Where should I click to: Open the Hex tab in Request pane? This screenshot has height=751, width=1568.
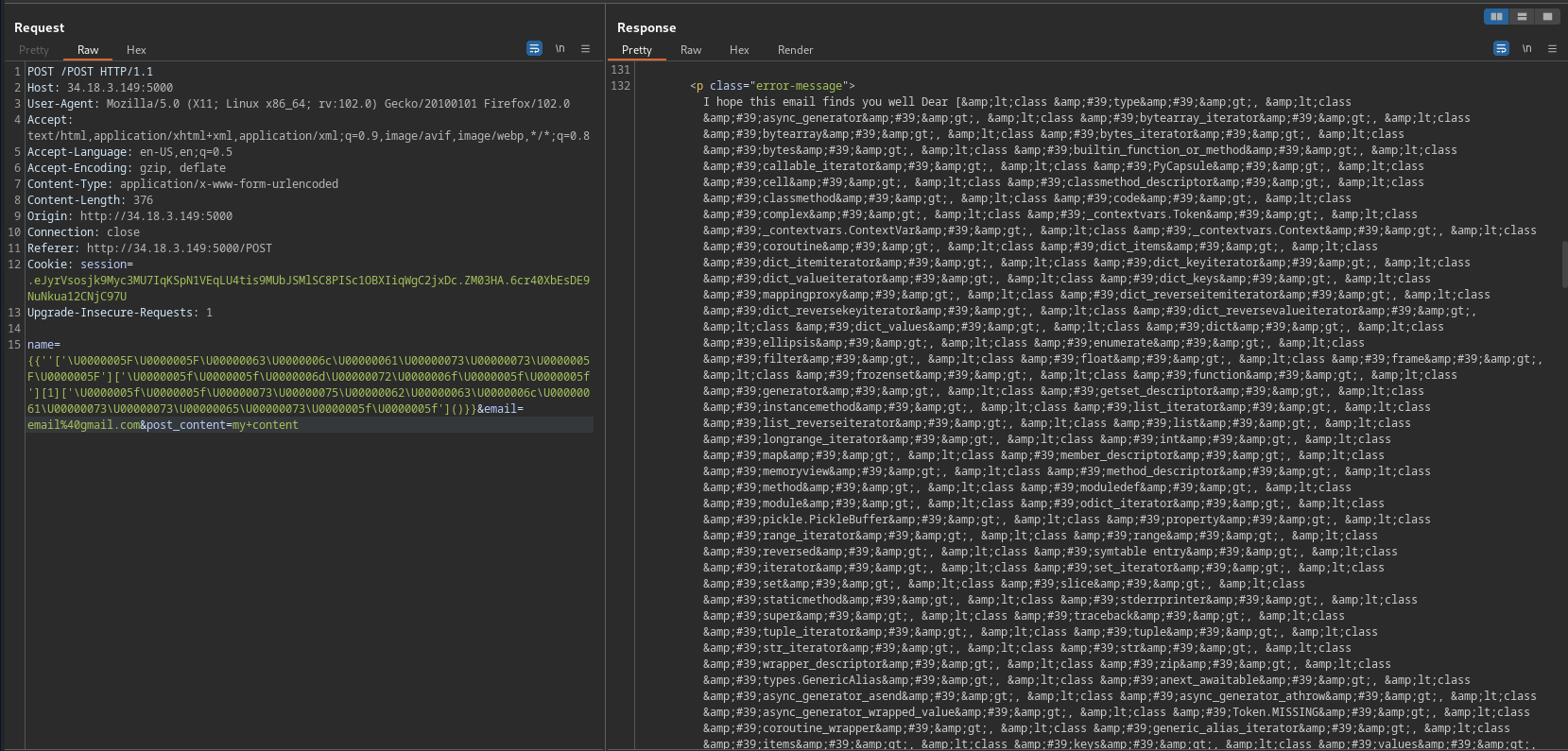(136, 50)
